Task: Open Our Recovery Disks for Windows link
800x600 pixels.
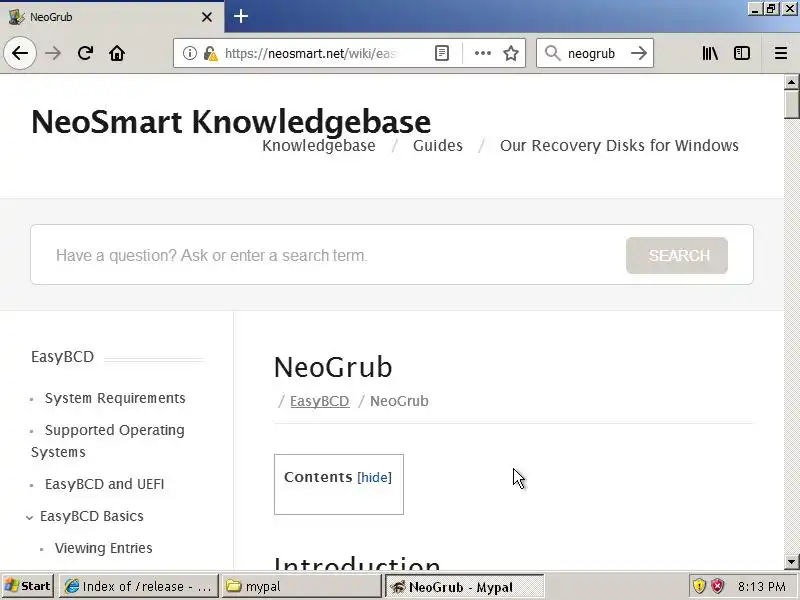Action: click(619, 145)
